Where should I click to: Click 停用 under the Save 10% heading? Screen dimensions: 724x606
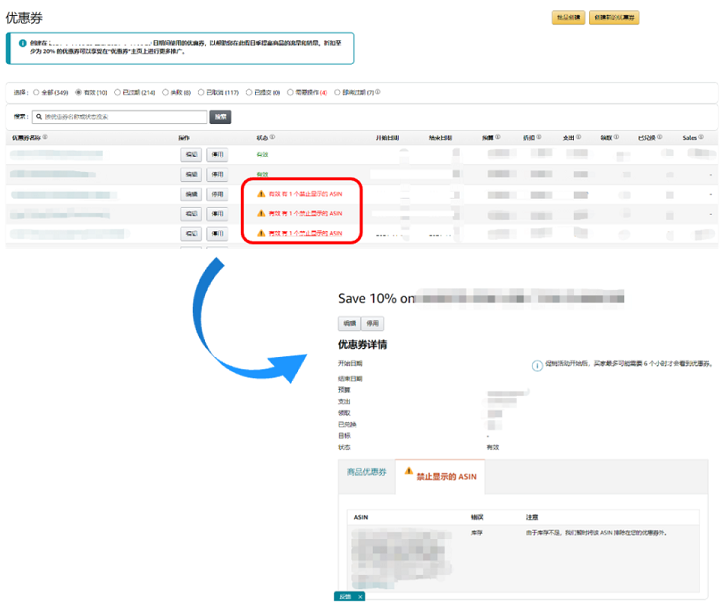click(x=373, y=324)
